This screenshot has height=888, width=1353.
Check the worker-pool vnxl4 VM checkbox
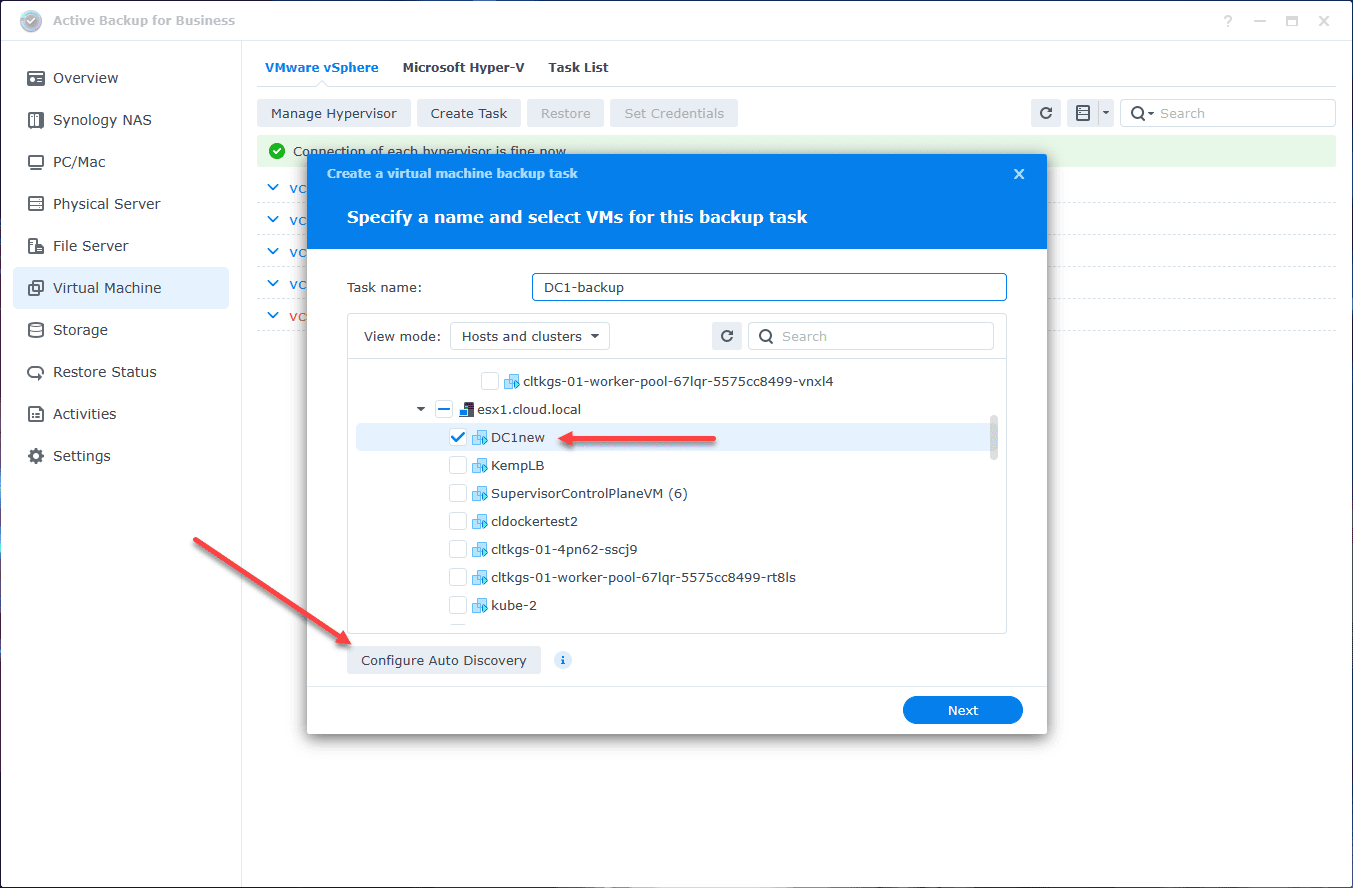tap(490, 381)
